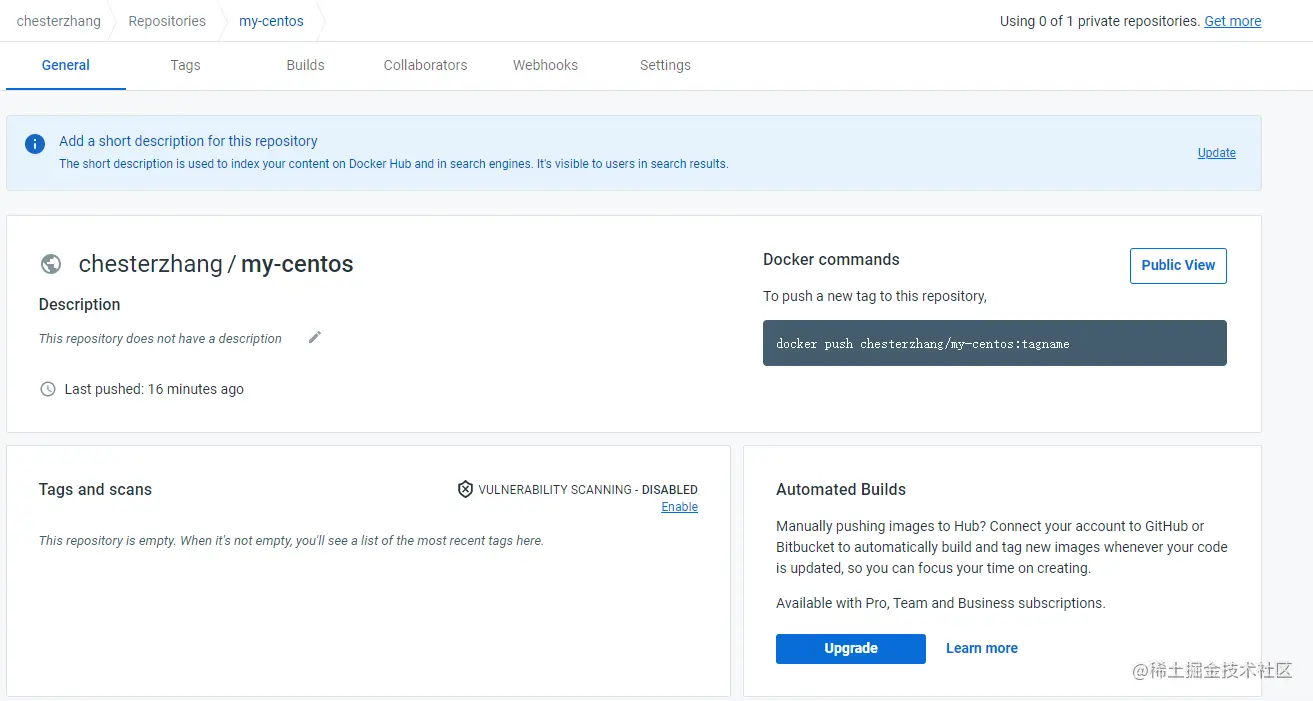1313x701 pixels.
Task: Click the 'Docker commands' heading
Action: point(831,260)
